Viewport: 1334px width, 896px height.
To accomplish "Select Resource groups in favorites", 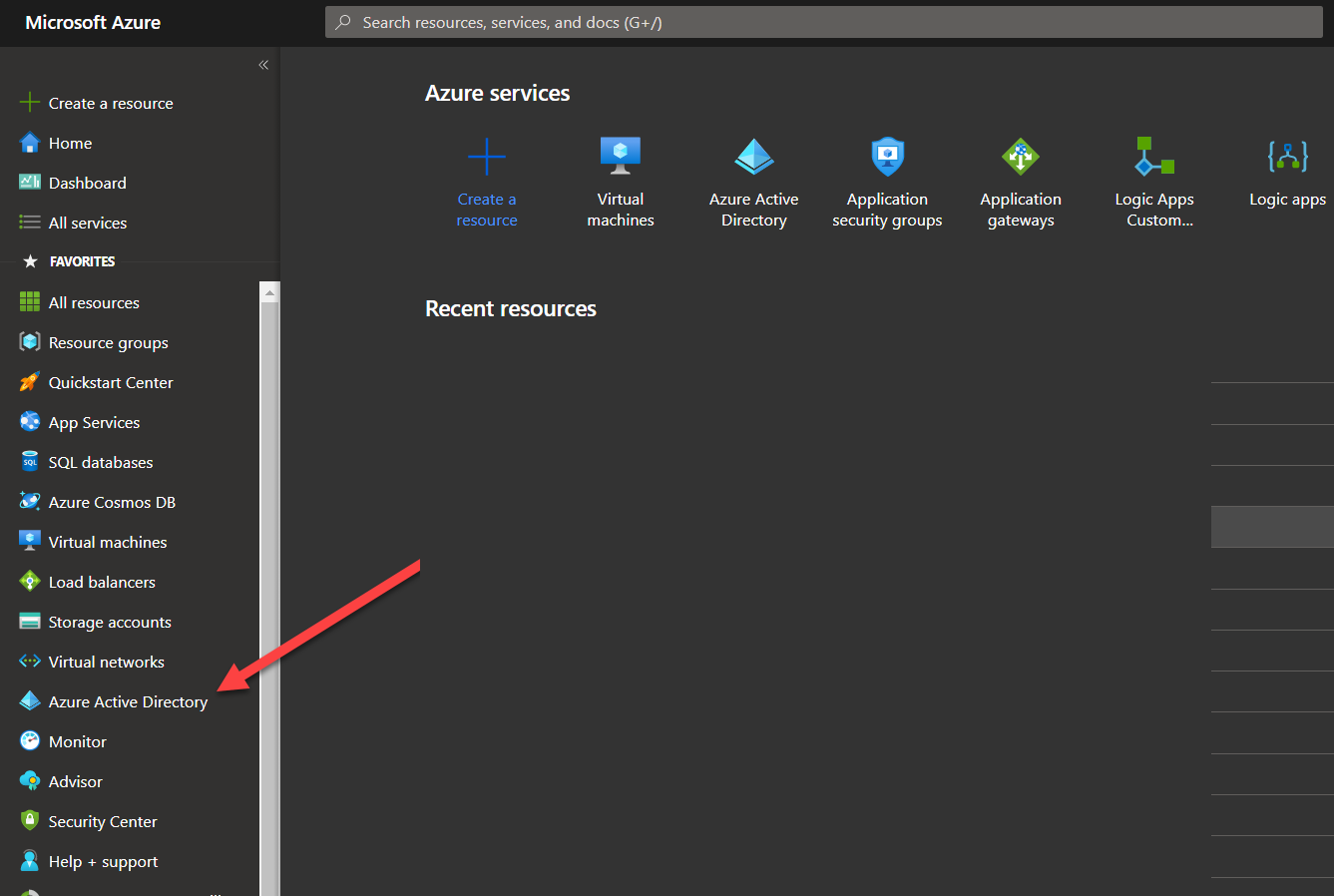I will coord(109,342).
